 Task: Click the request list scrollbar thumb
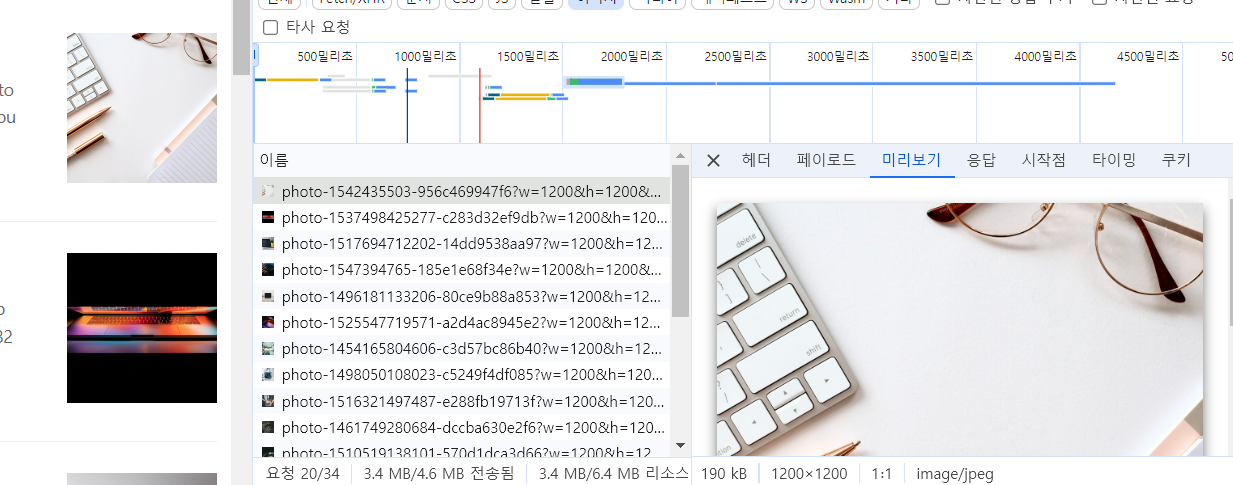pyautogui.click(x=680, y=241)
